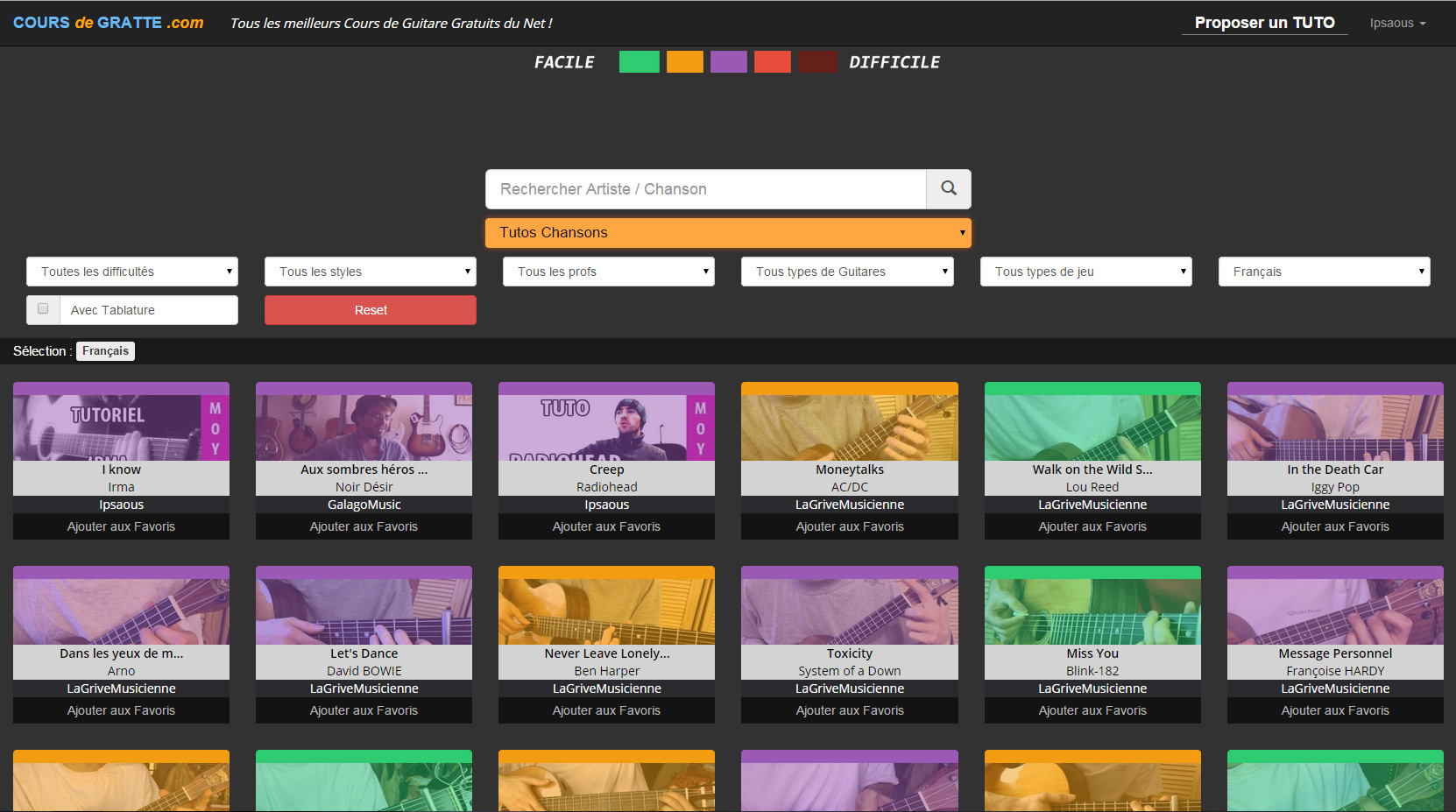Expand the Tous les styles dropdown
Screen dimensions: 1456x812
371,272
